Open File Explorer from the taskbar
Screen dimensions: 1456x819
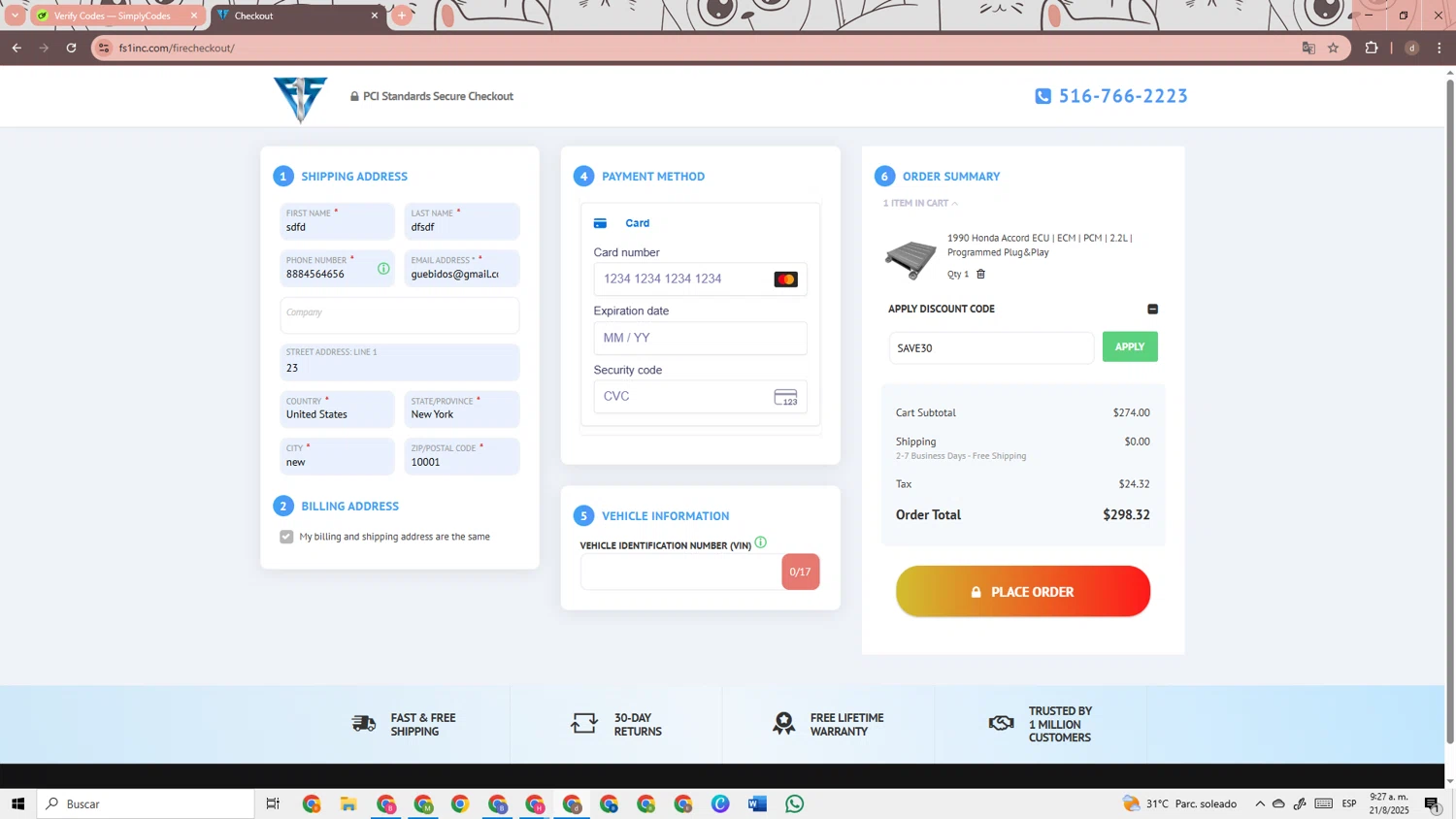348,803
